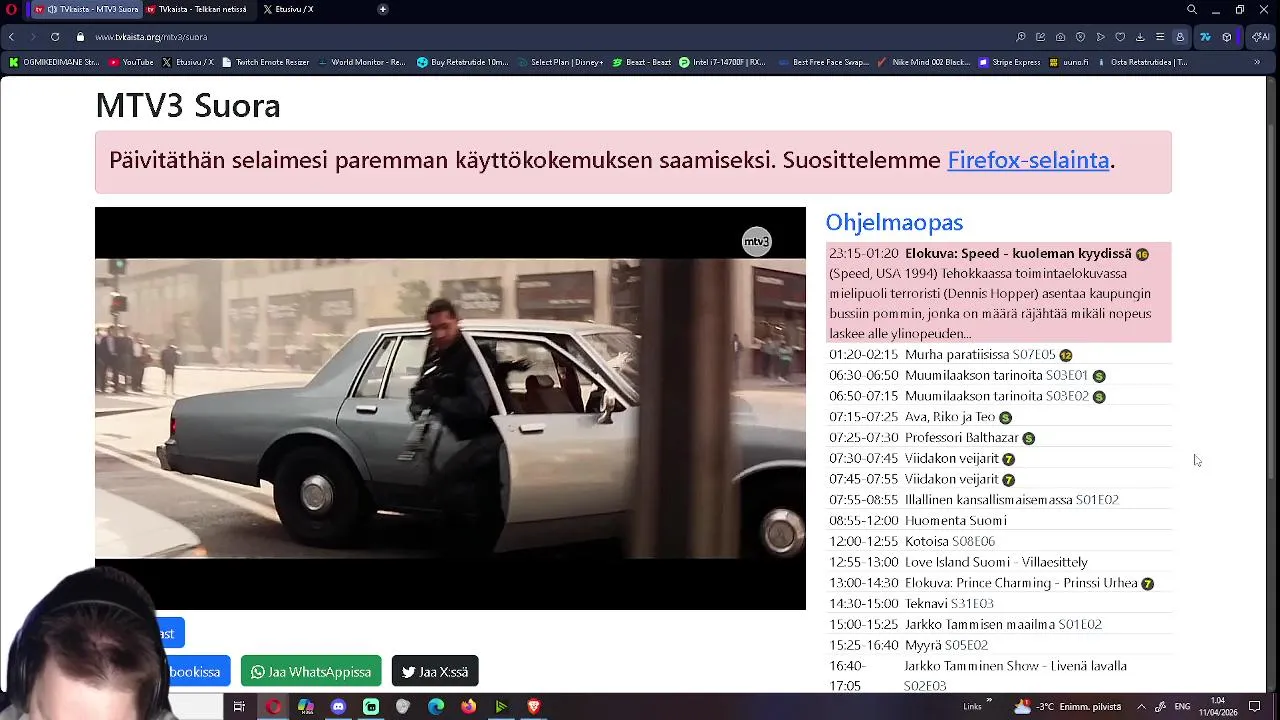Select Murha paratiisissa S07E05 listing

coord(998,355)
